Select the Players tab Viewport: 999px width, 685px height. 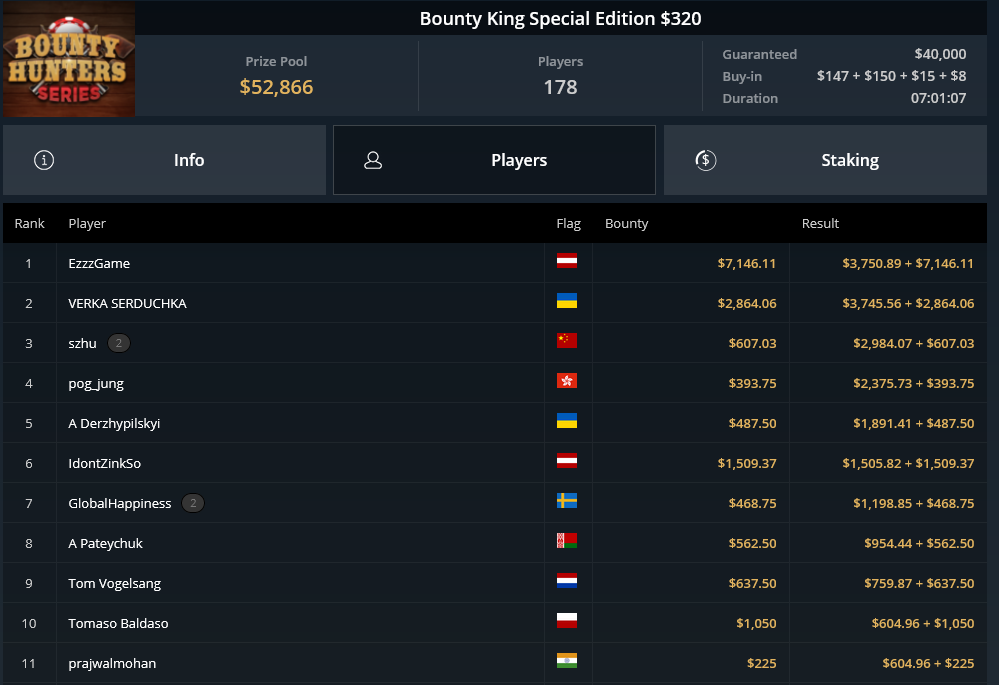[x=494, y=160]
